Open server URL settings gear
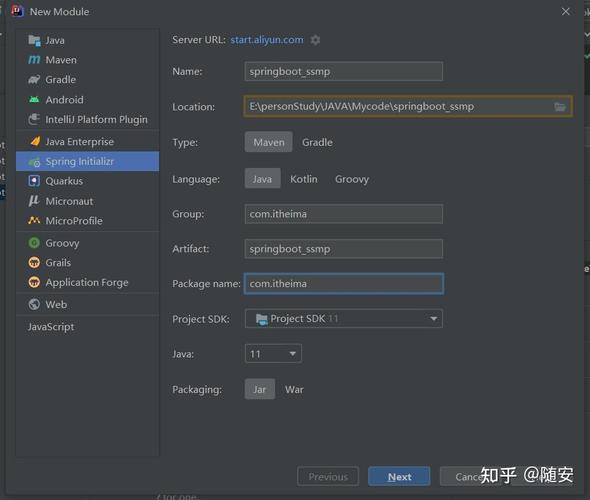The image size is (590, 500). tap(315, 40)
